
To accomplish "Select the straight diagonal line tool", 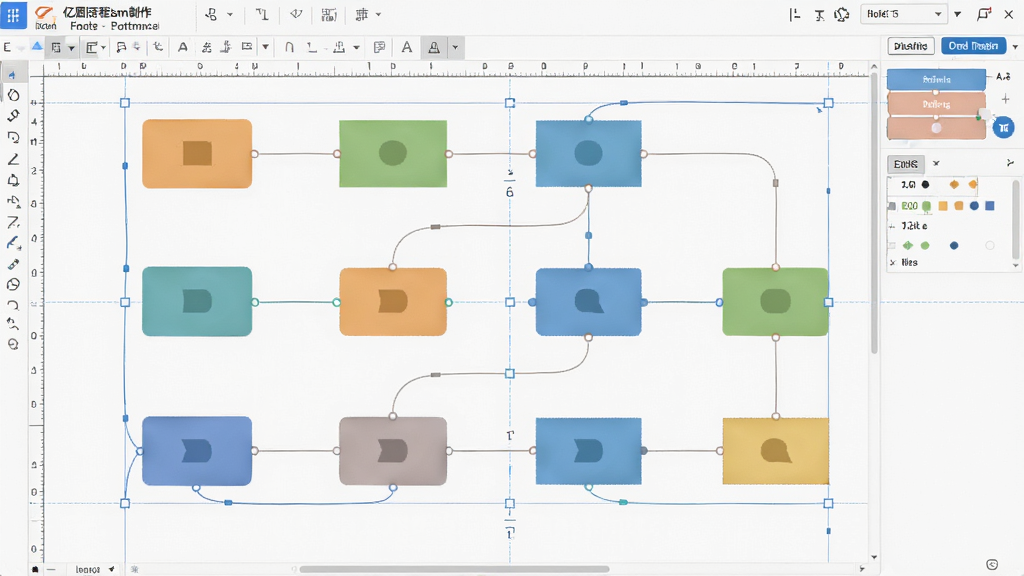I will (x=12, y=159).
